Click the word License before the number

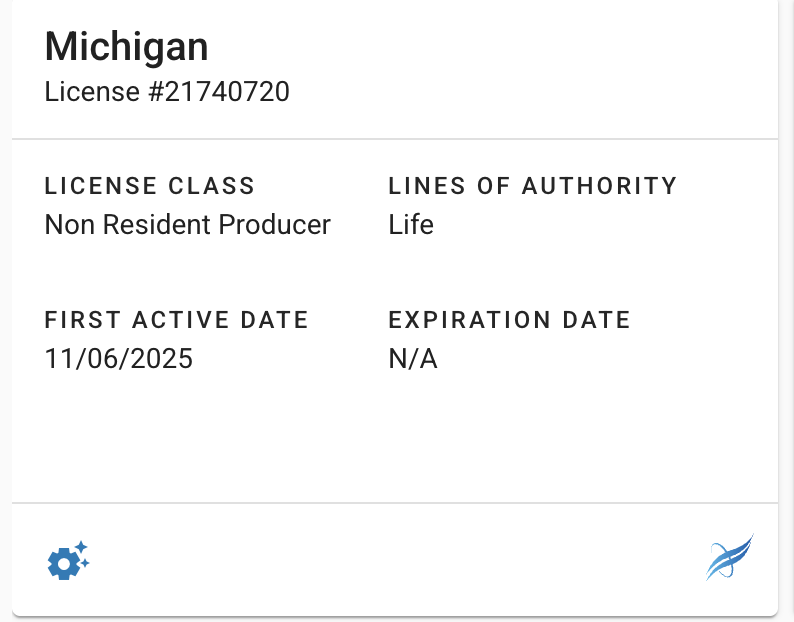92,92
